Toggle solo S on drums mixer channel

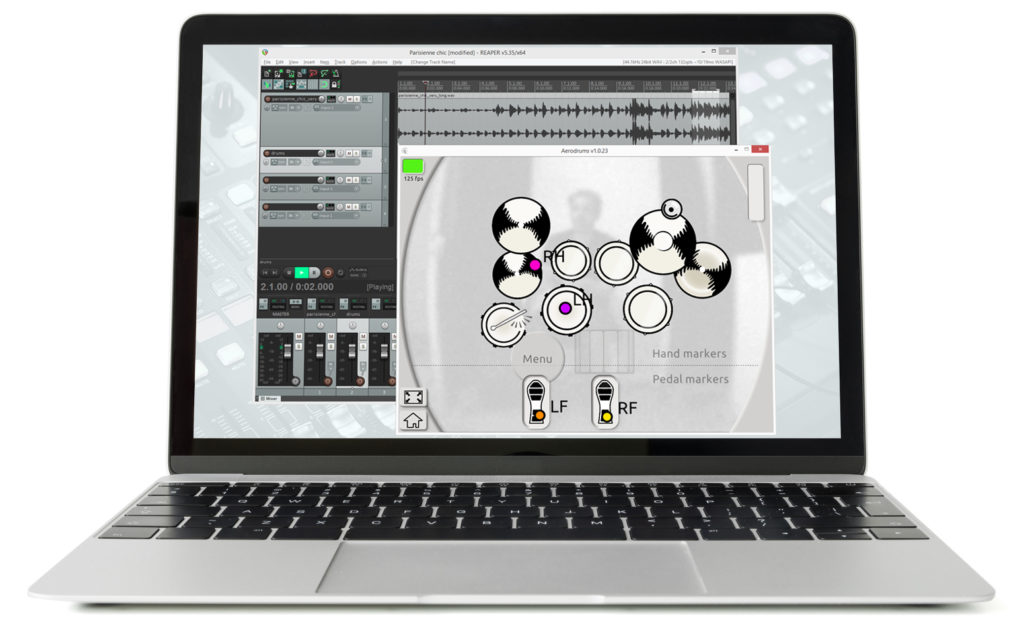tap(363, 346)
